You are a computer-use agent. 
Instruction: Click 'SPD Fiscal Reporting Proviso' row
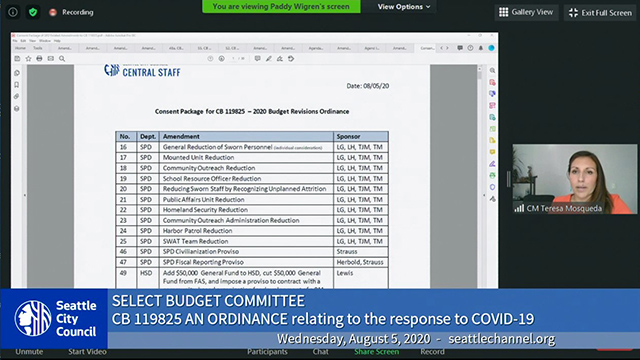tap(252, 262)
